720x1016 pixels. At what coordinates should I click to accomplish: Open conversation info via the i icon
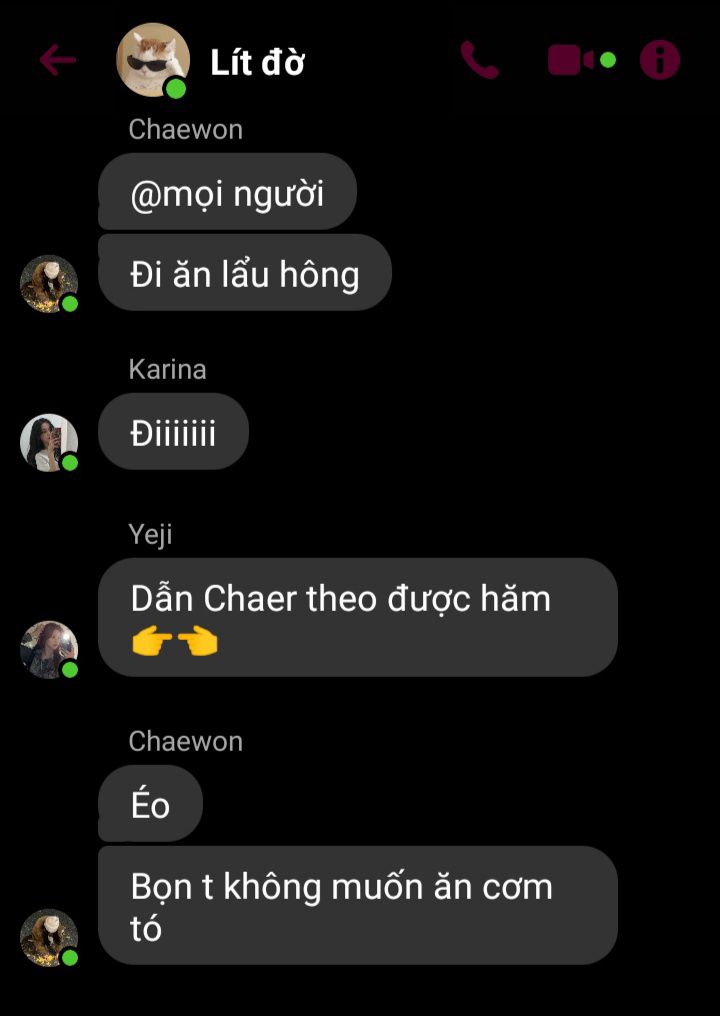point(660,60)
